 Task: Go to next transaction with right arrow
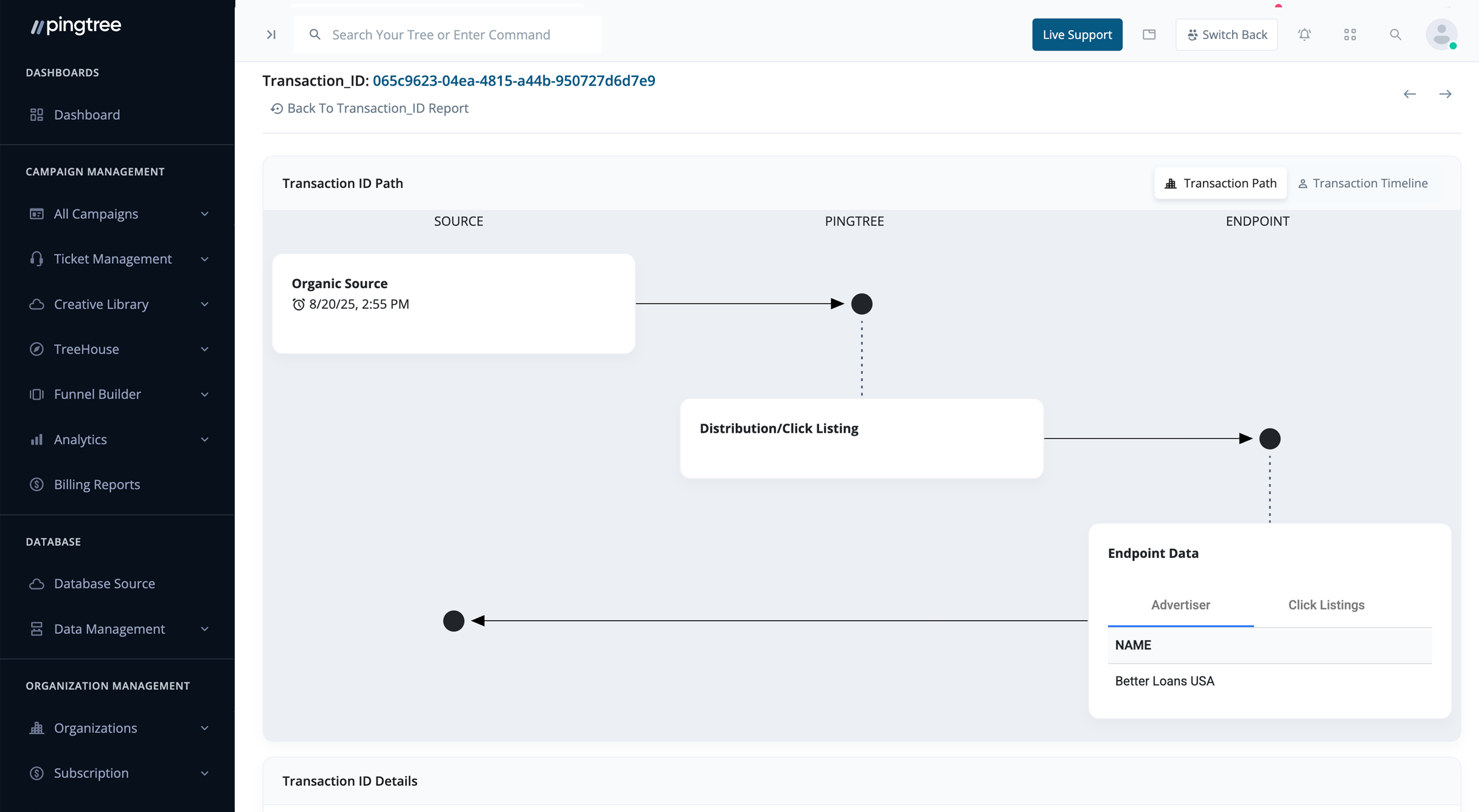[x=1446, y=94]
